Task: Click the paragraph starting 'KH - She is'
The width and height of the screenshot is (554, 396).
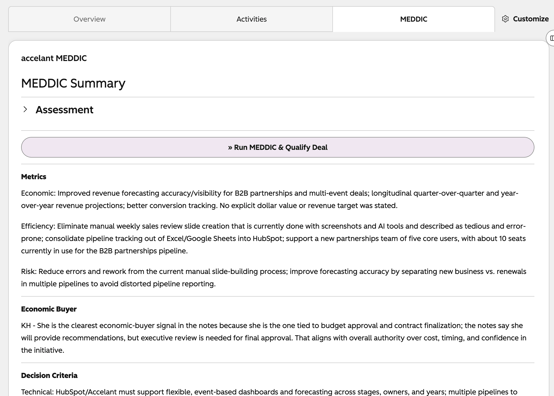Action: tap(273, 338)
